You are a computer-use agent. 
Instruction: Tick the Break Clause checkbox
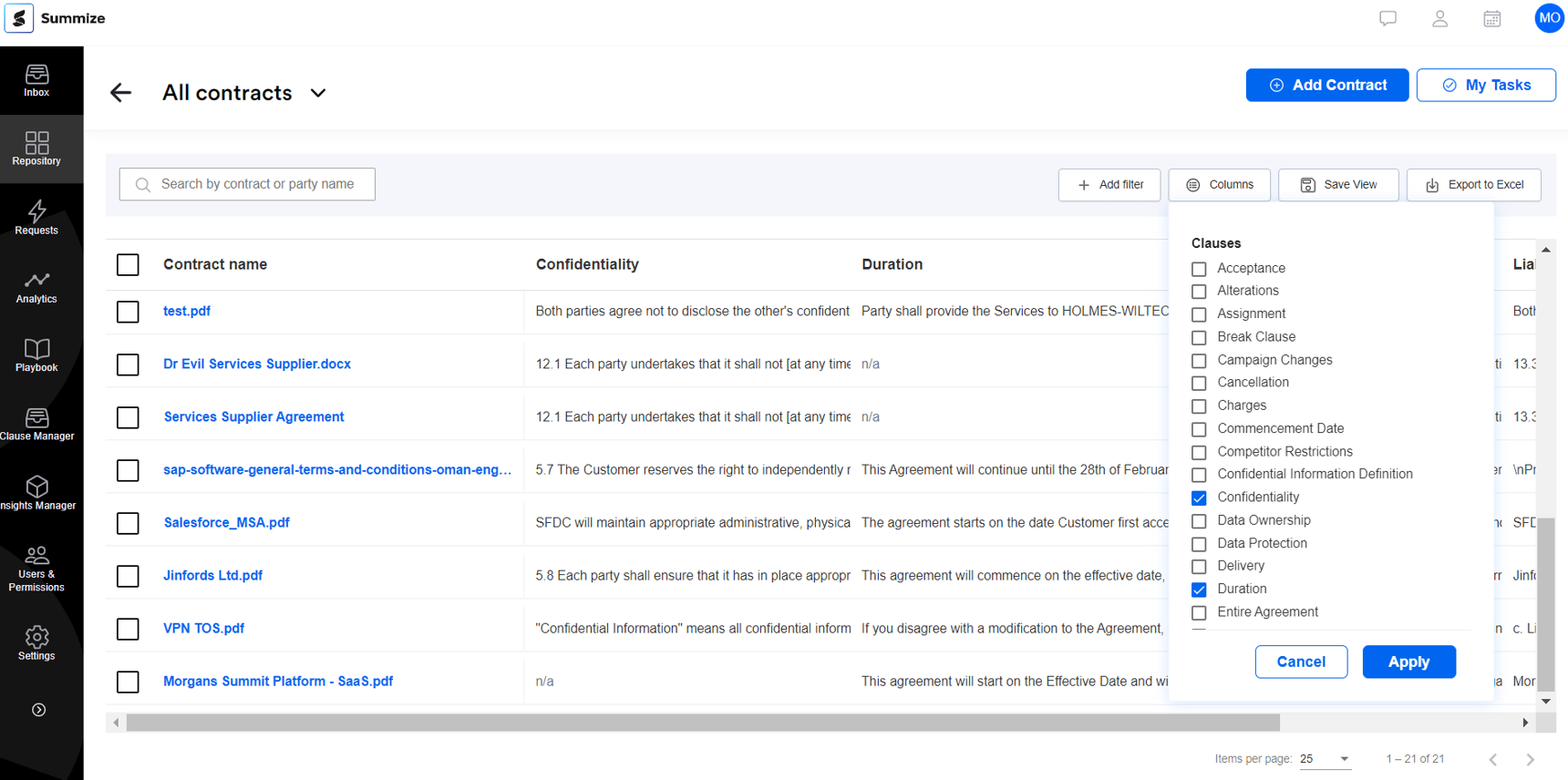1199,337
